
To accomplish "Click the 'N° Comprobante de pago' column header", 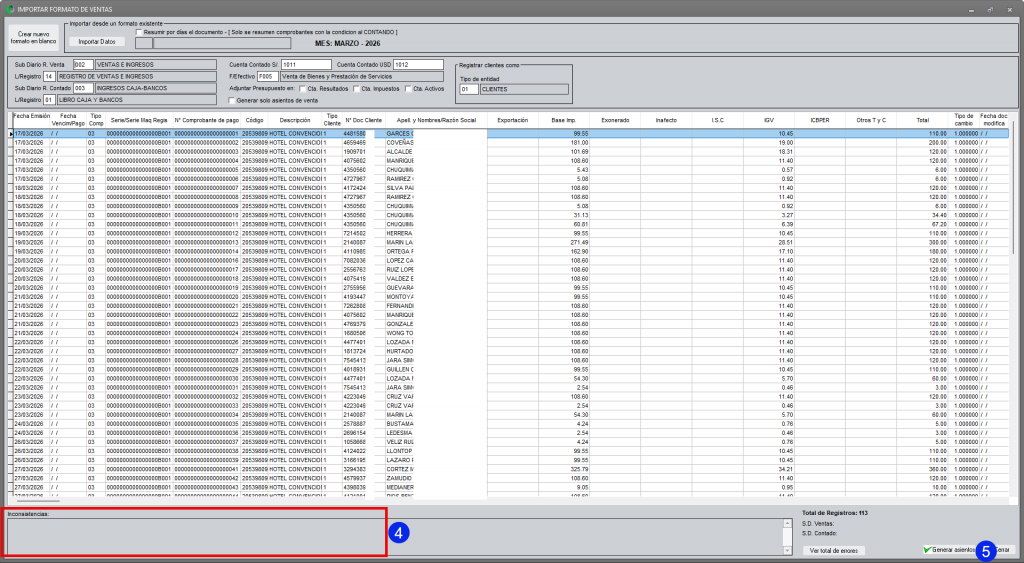I will [207, 120].
